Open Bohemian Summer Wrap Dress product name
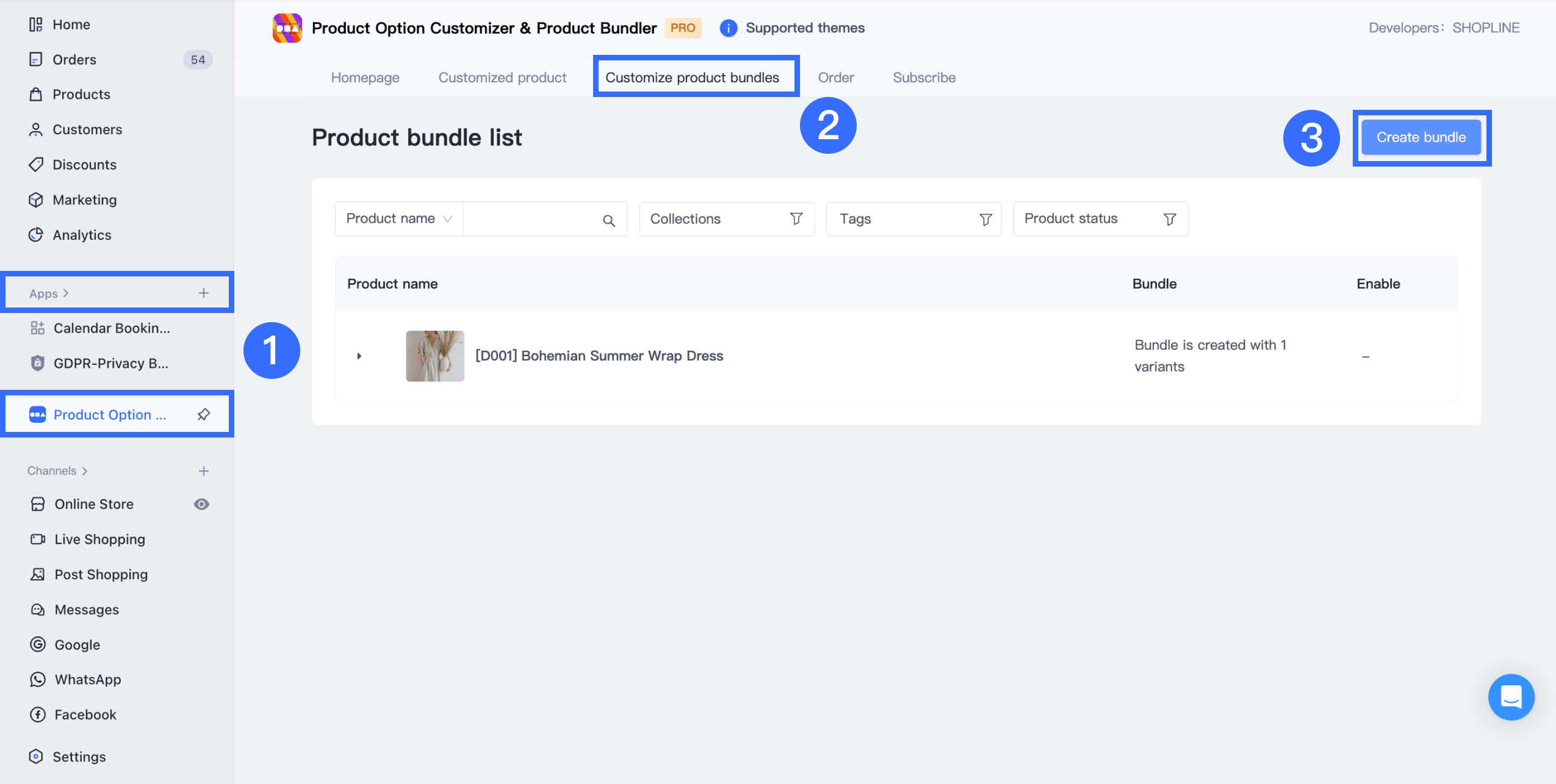Screen dimensions: 1556x784 [599, 356]
